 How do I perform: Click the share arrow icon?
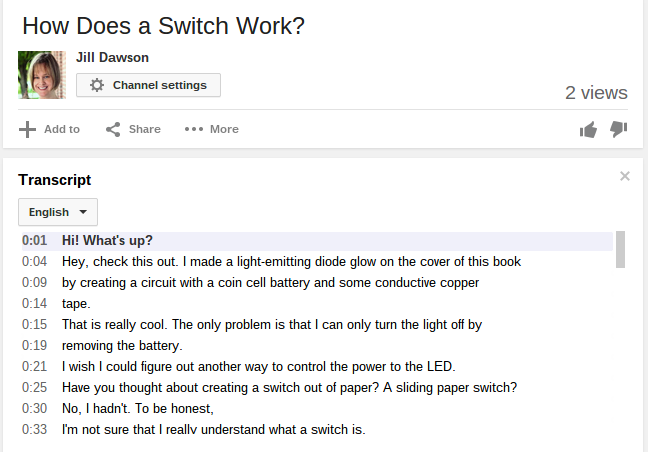click(113, 129)
